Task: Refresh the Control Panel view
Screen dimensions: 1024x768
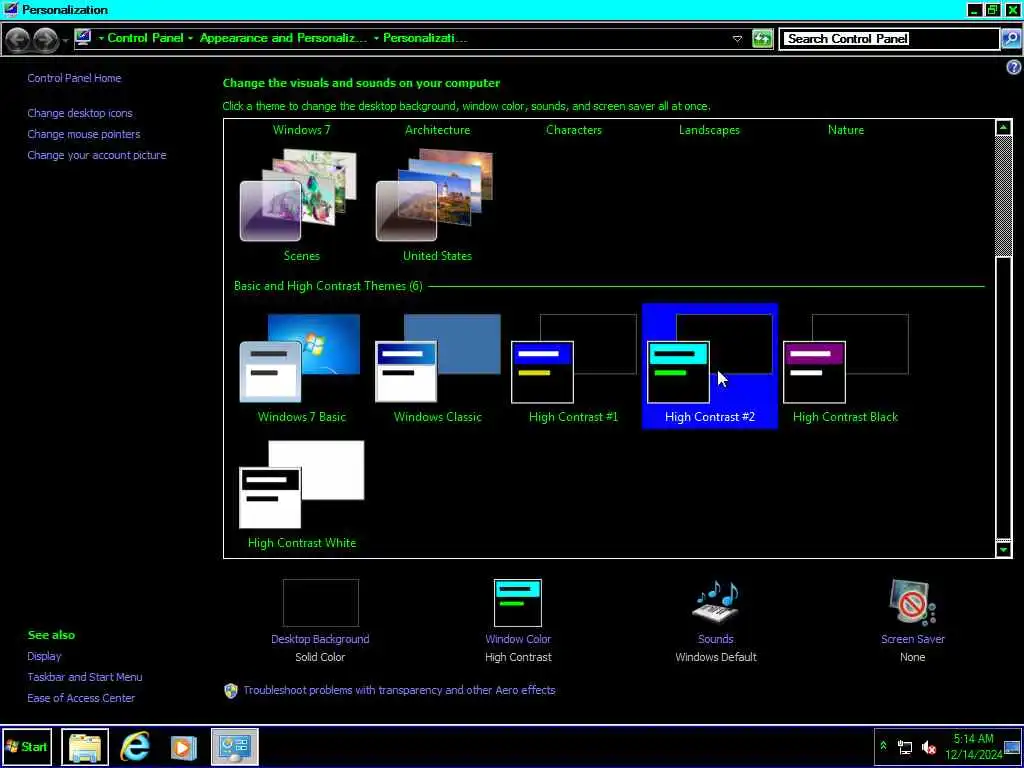Action: coord(761,39)
